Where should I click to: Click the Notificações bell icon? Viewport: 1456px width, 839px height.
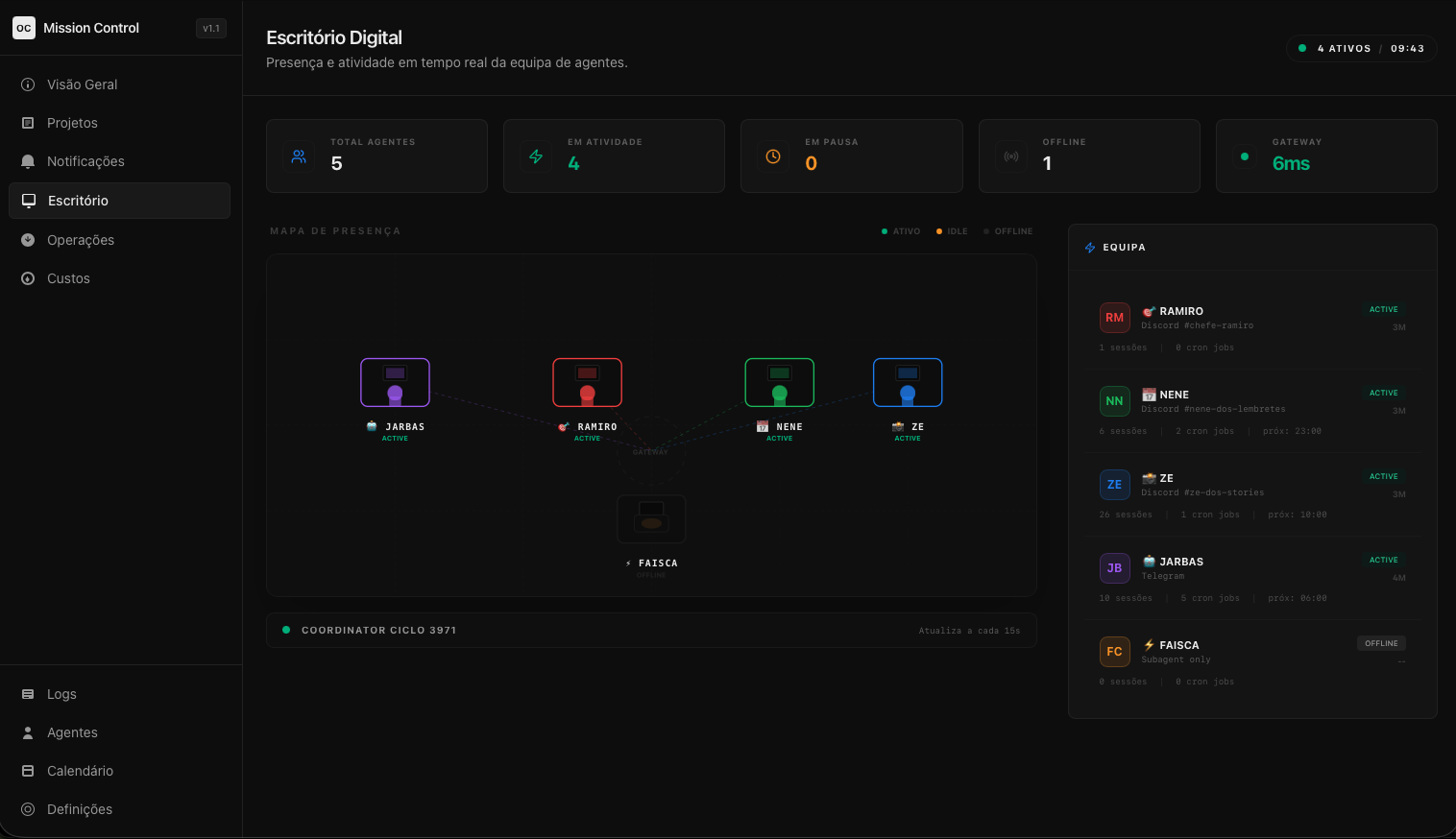(x=28, y=161)
